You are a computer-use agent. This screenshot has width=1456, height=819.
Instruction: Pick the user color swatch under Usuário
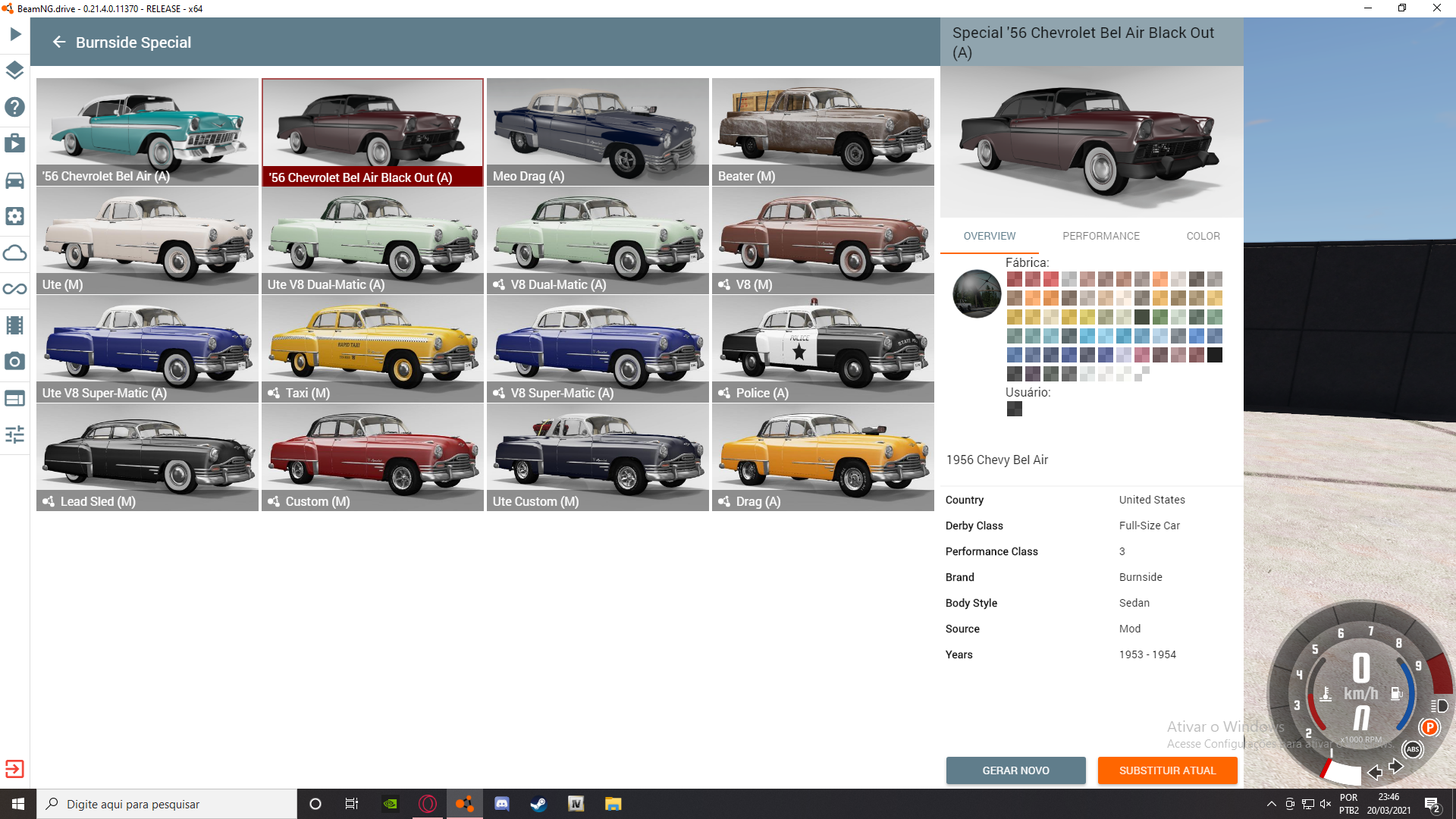[1015, 409]
